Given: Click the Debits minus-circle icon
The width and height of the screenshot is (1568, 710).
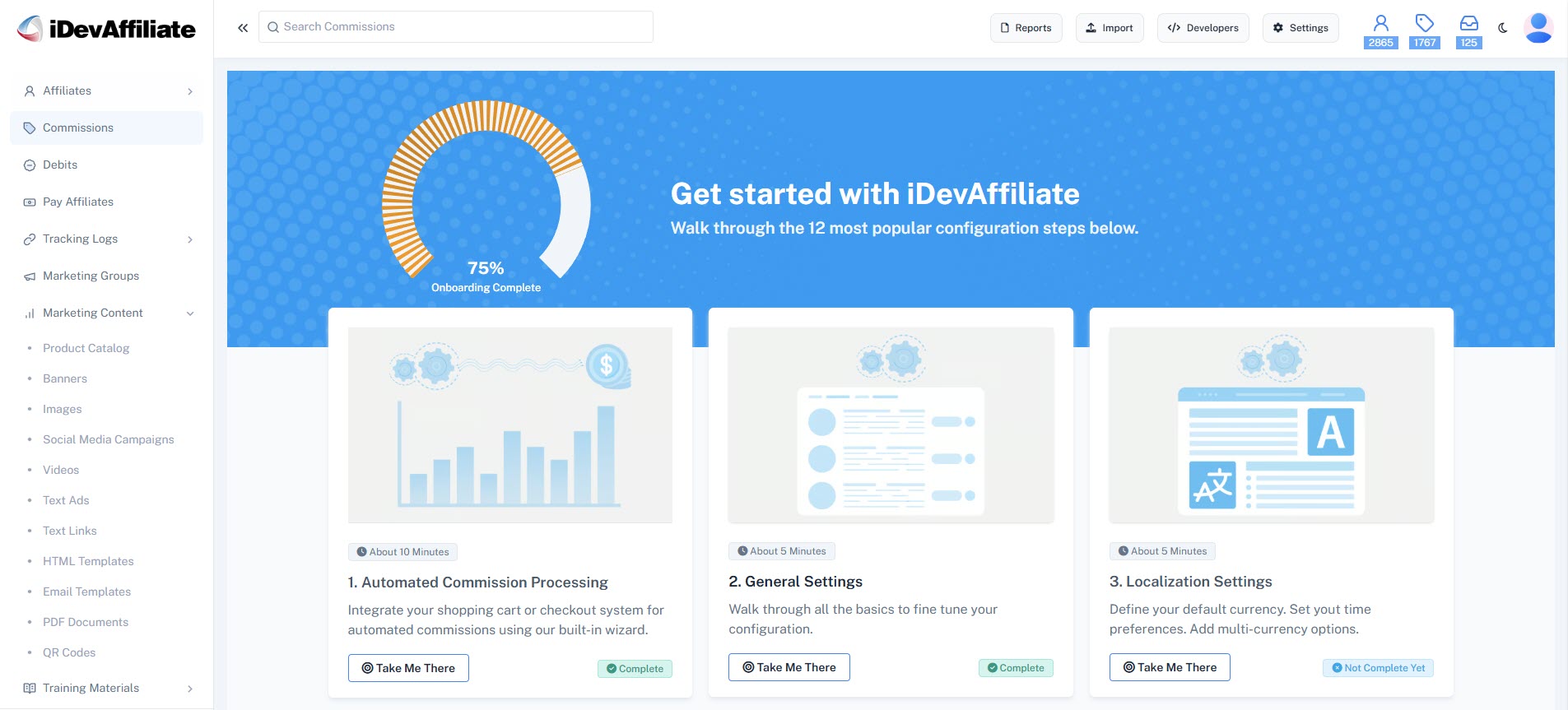Looking at the screenshot, I should click(x=30, y=165).
